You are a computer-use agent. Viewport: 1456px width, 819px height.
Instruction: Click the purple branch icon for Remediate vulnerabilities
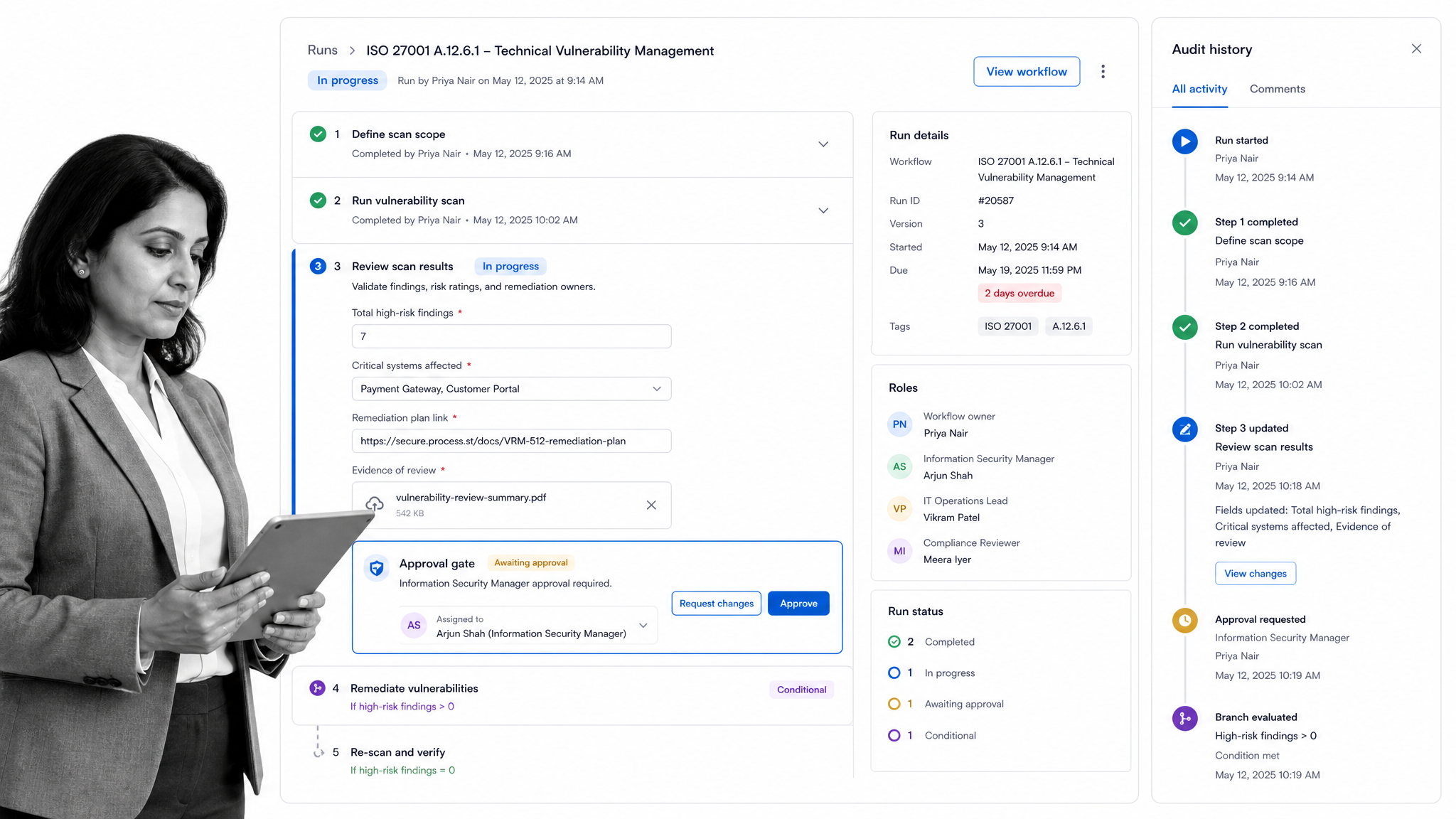click(317, 688)
